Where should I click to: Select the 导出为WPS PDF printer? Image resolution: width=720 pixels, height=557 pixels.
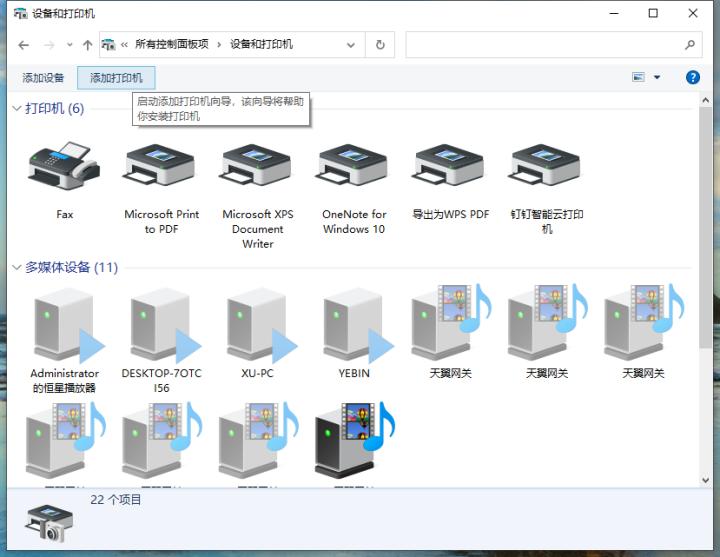point(450,165)
